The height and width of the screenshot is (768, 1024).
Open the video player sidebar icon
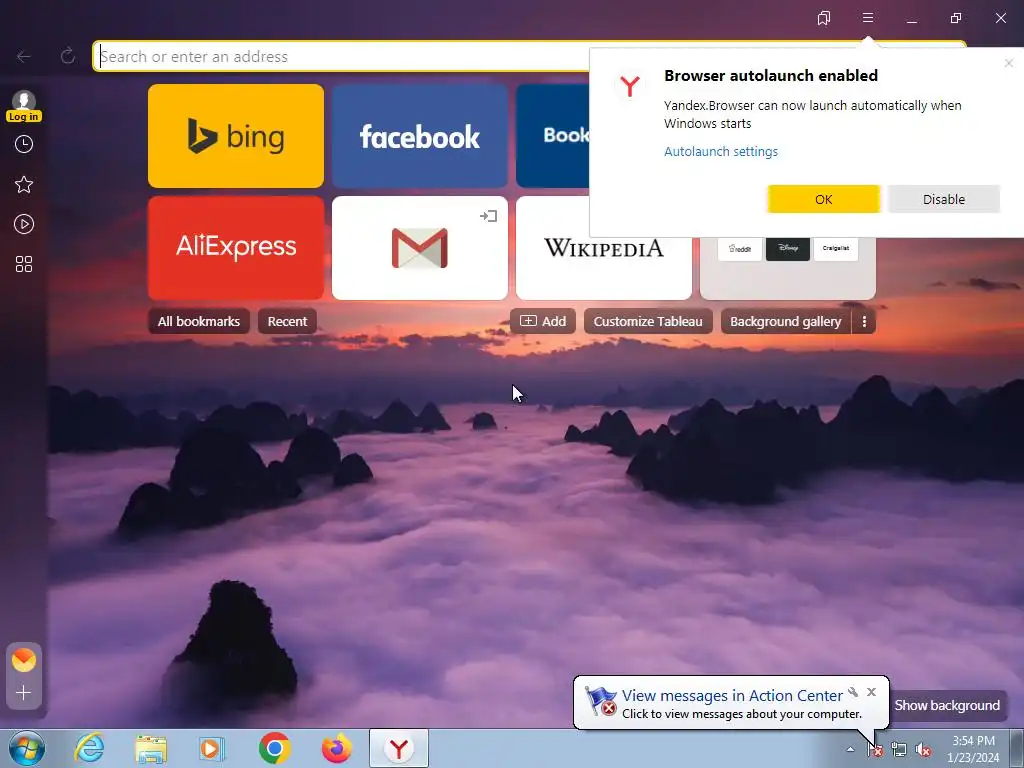click(24, 225)
